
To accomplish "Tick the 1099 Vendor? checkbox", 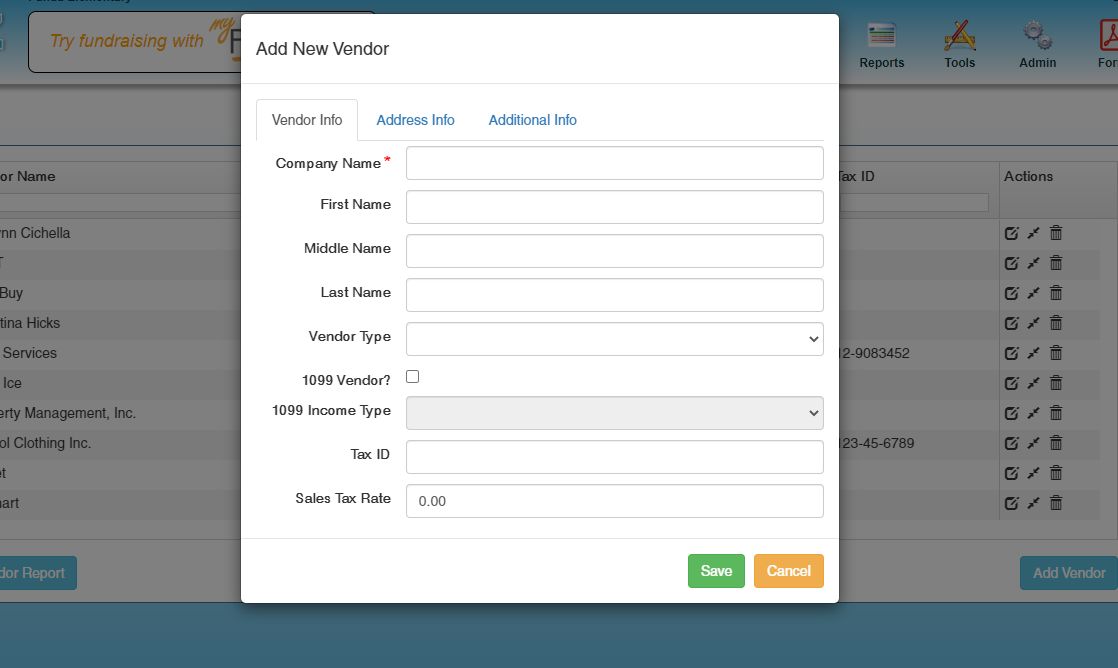I will click(413, 377).
